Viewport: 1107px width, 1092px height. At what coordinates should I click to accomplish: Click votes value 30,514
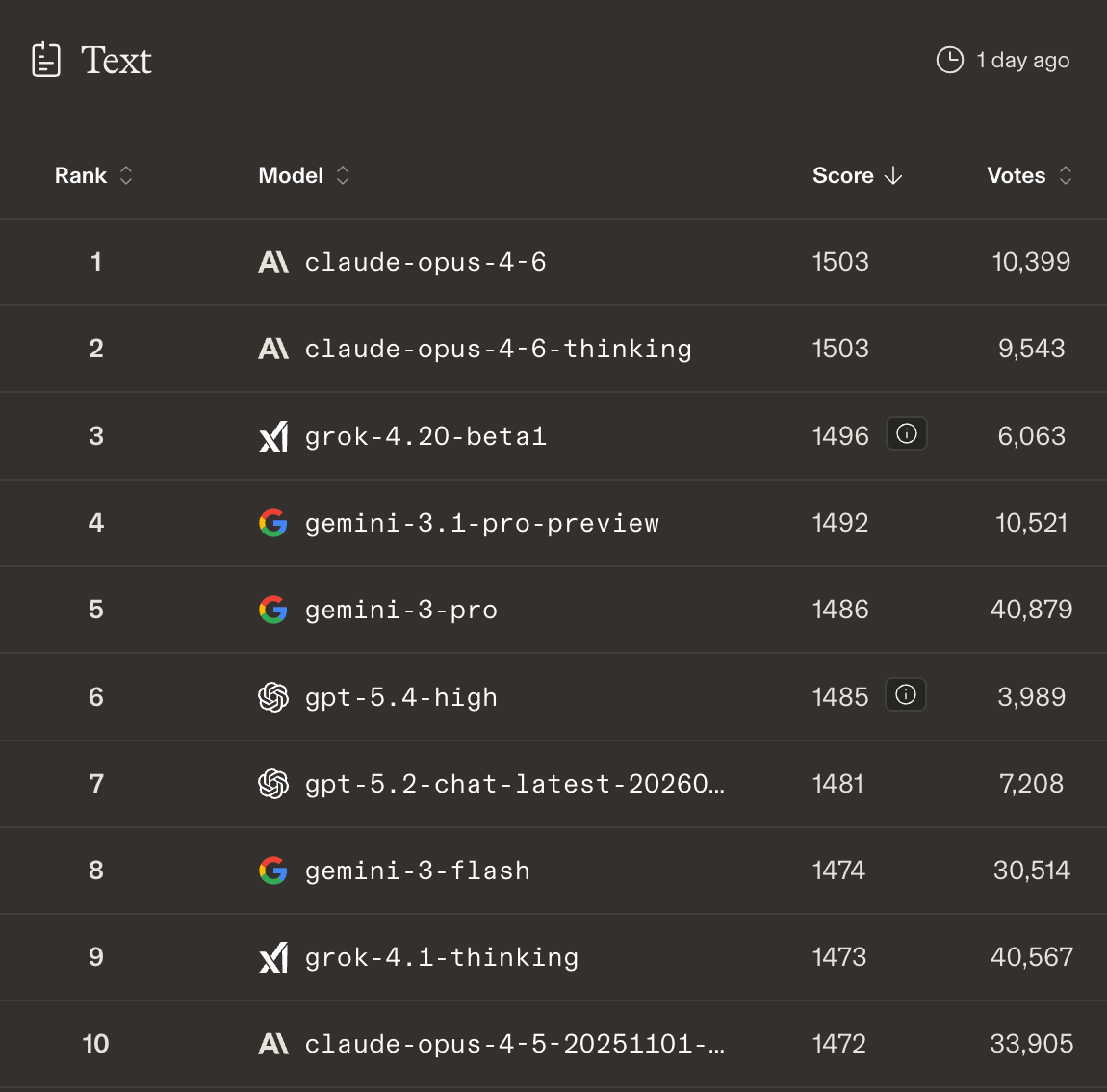pyautogui.click(x=1032, y=871)
